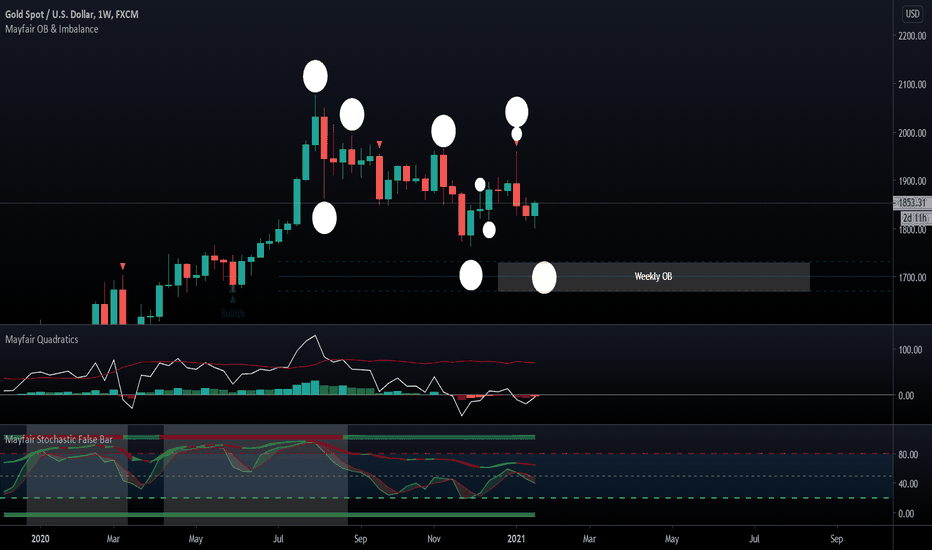This screenshot has width=932, height=550.
Task: Click the Bullish up-arrow marker below candles
Action: [x=233, y=299]
